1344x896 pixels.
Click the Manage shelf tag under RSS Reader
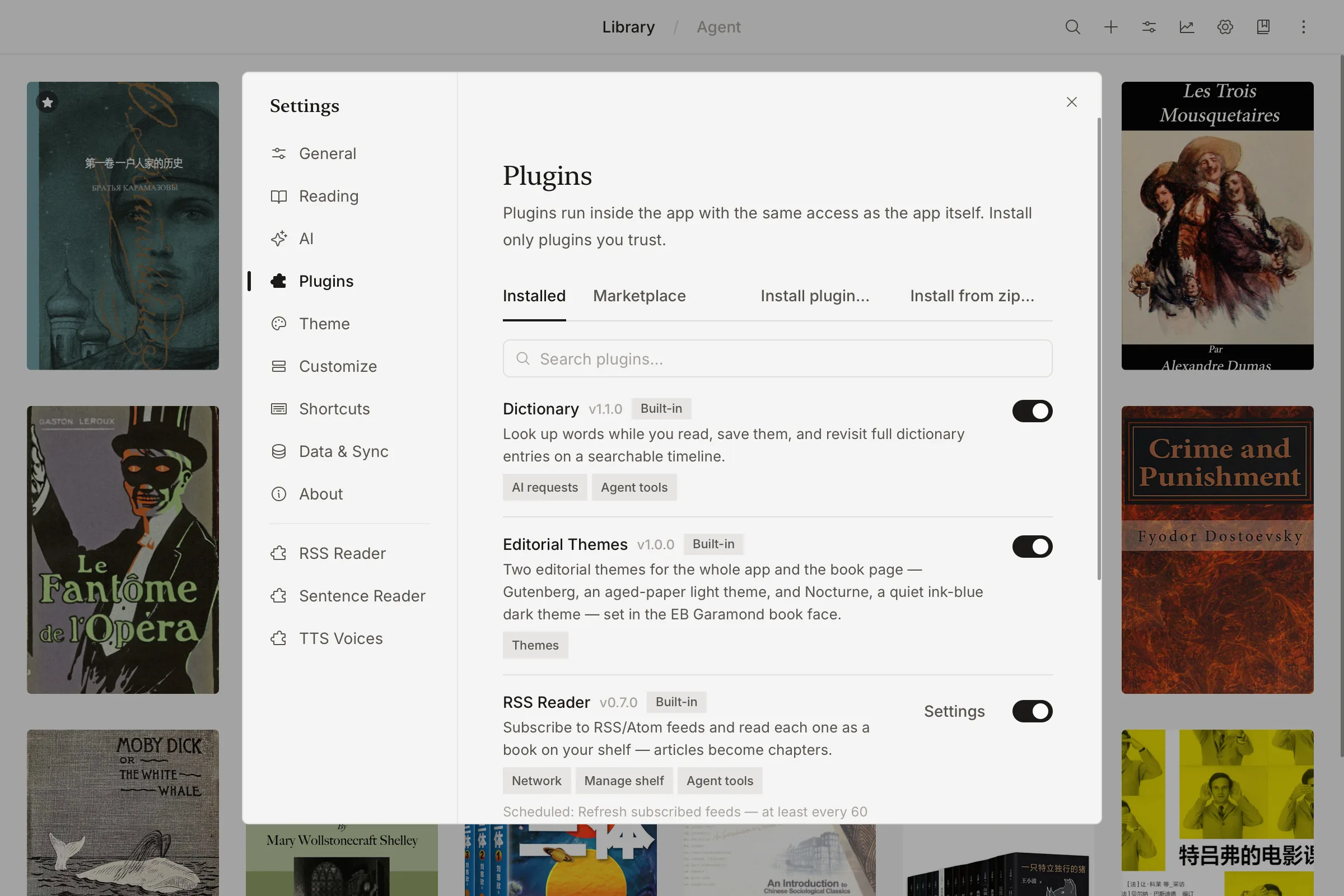624,781
